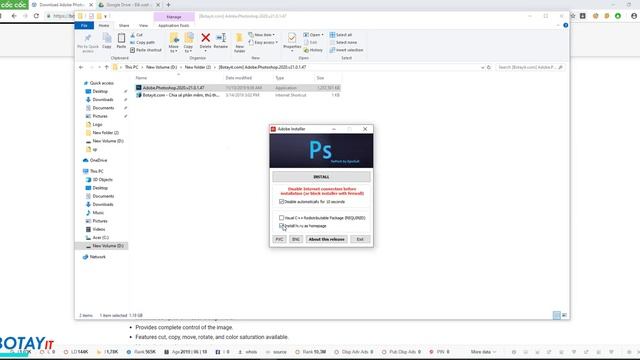The width and height of the screenshot is (640, 360).
Task: Open the File tab in Explorer
Action: pyautogui.click(x=84, y=25)
